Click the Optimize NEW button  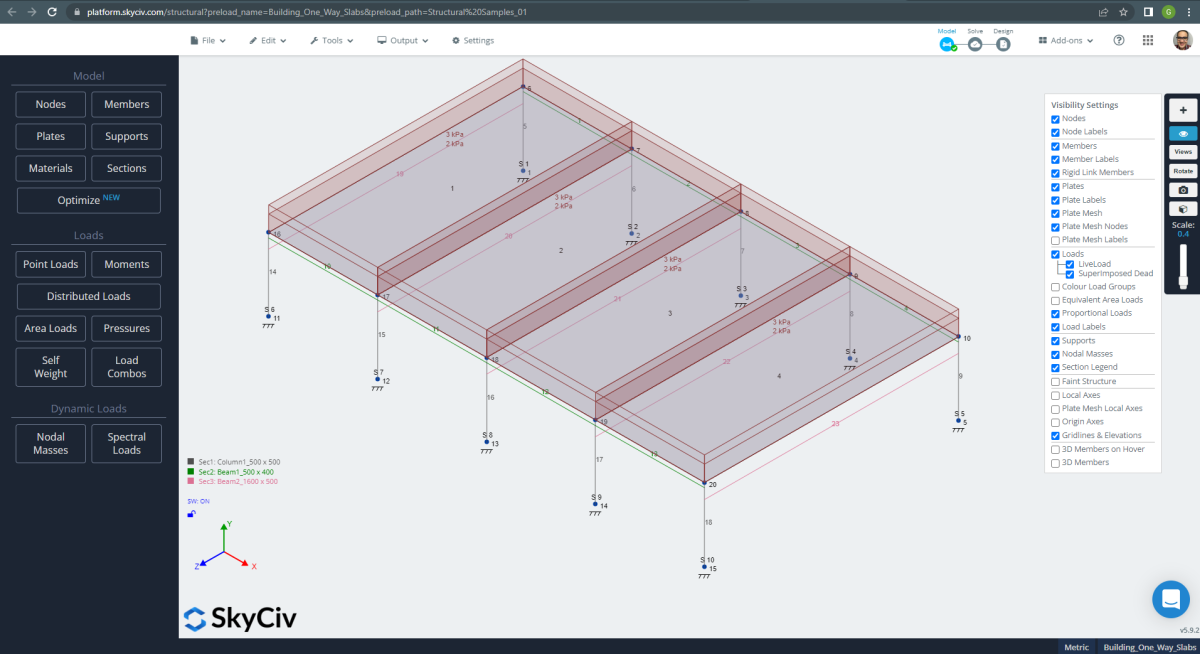pyautogui.click(x=88, y=200)
